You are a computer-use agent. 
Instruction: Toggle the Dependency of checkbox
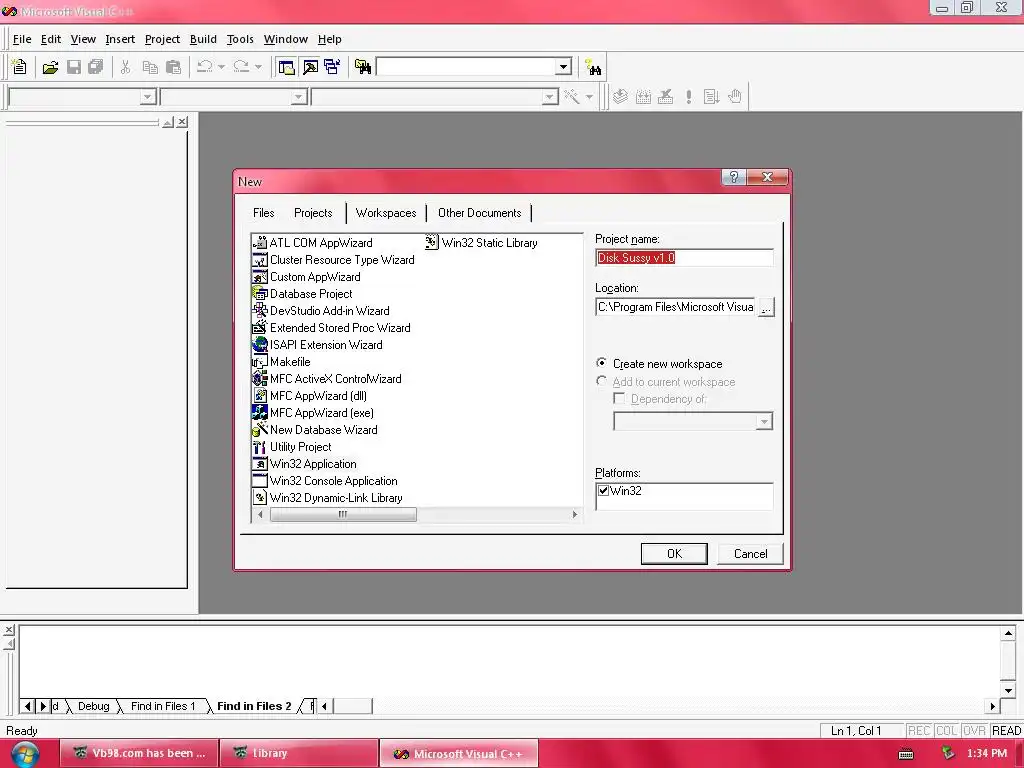point(619,399)
